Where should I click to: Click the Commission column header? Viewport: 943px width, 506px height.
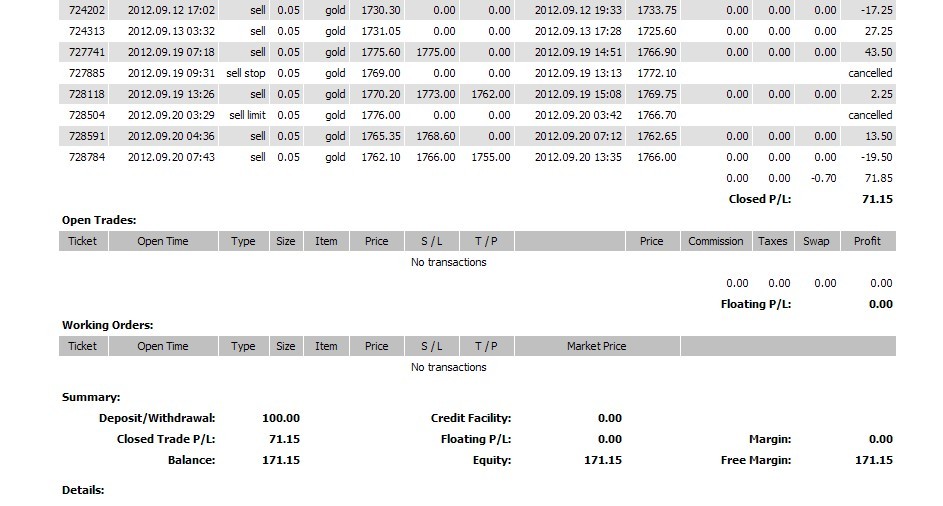click(716, 241)
